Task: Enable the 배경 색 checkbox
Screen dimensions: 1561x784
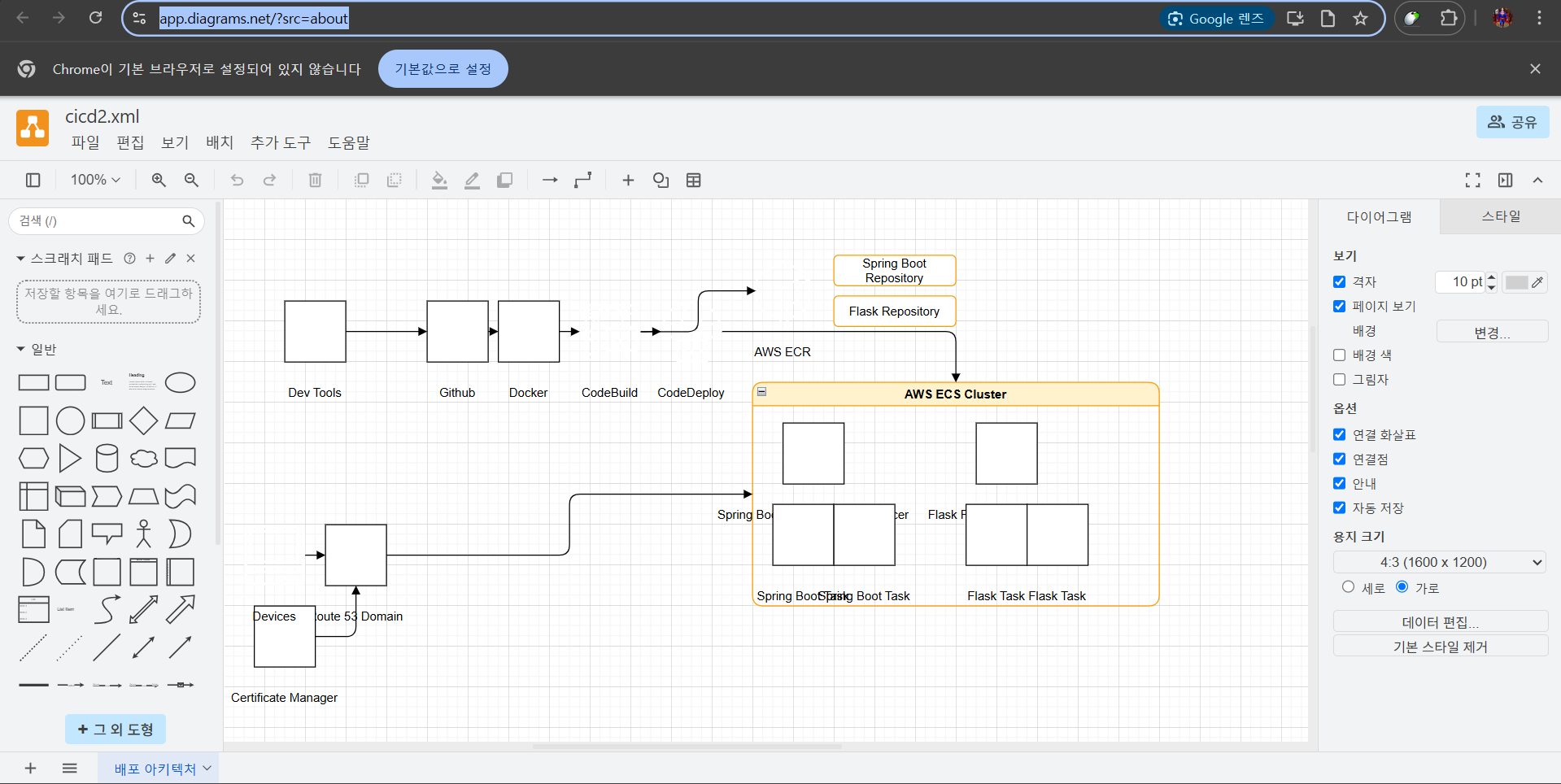Action: pyautogui.click(x=1339, y=355)
